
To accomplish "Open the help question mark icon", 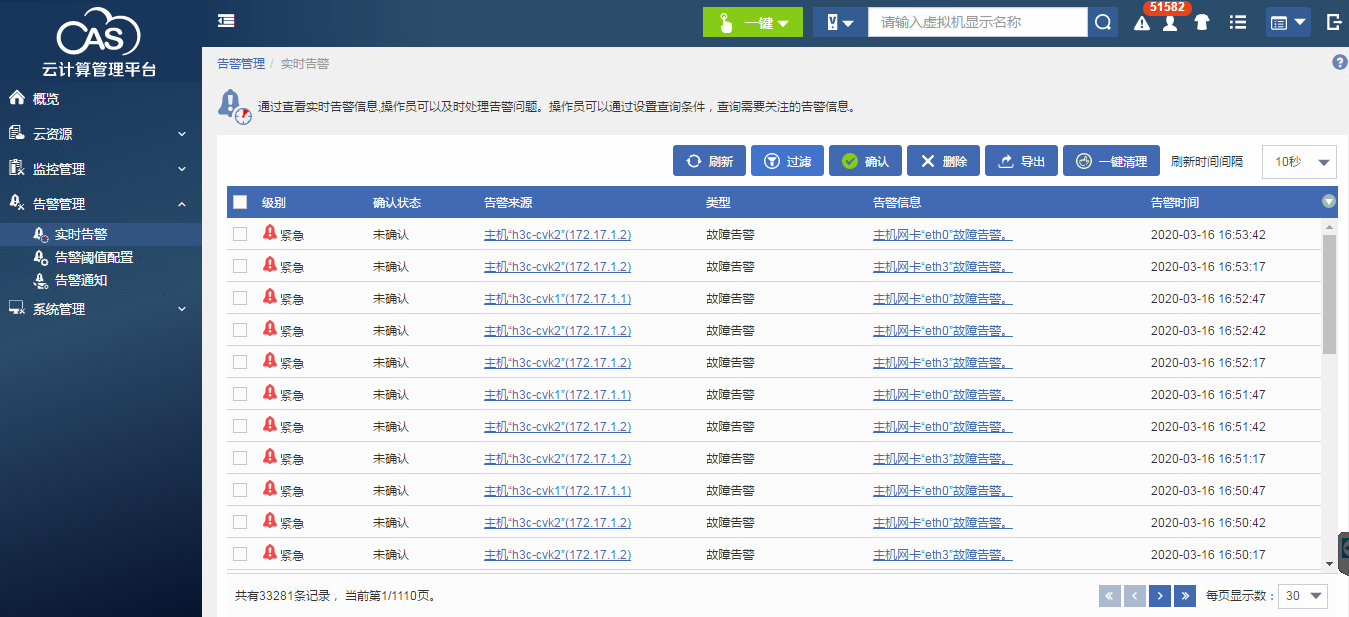I will tap(1340, 62).
